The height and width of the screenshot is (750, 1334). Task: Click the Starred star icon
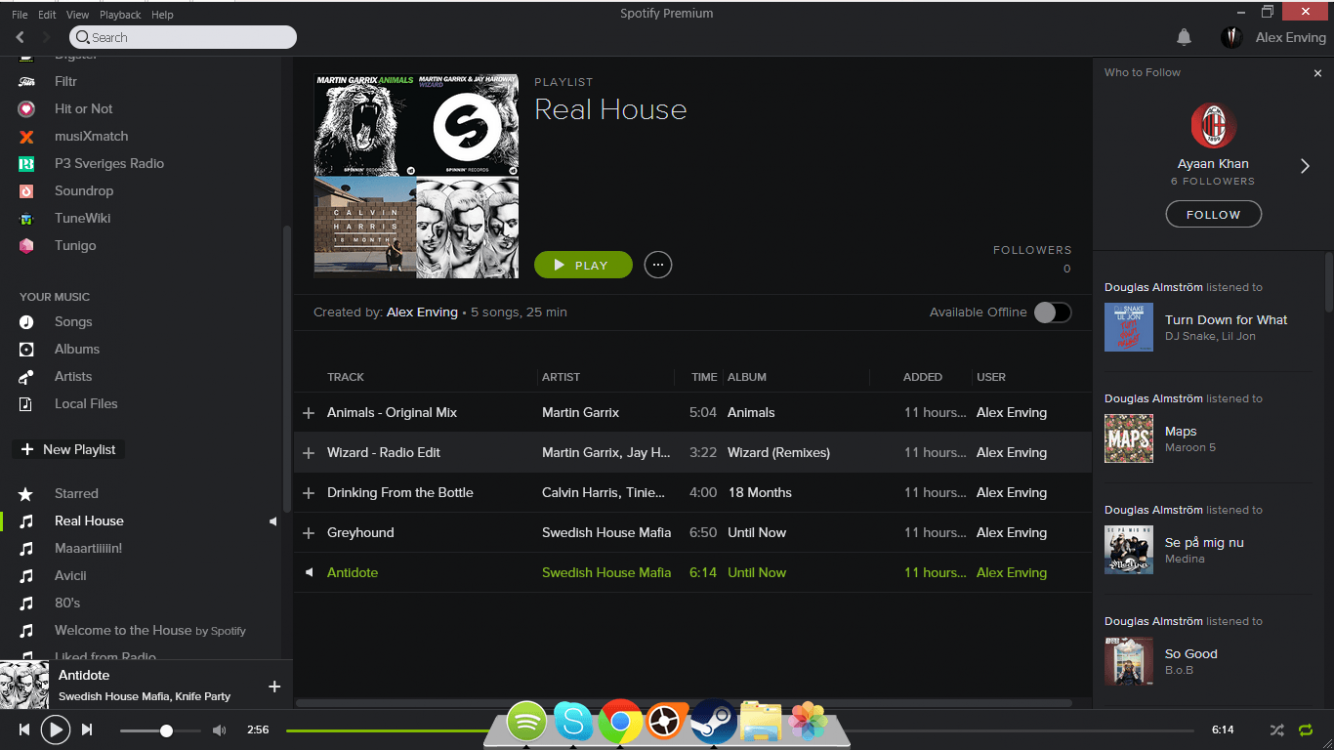click(26, 494)
